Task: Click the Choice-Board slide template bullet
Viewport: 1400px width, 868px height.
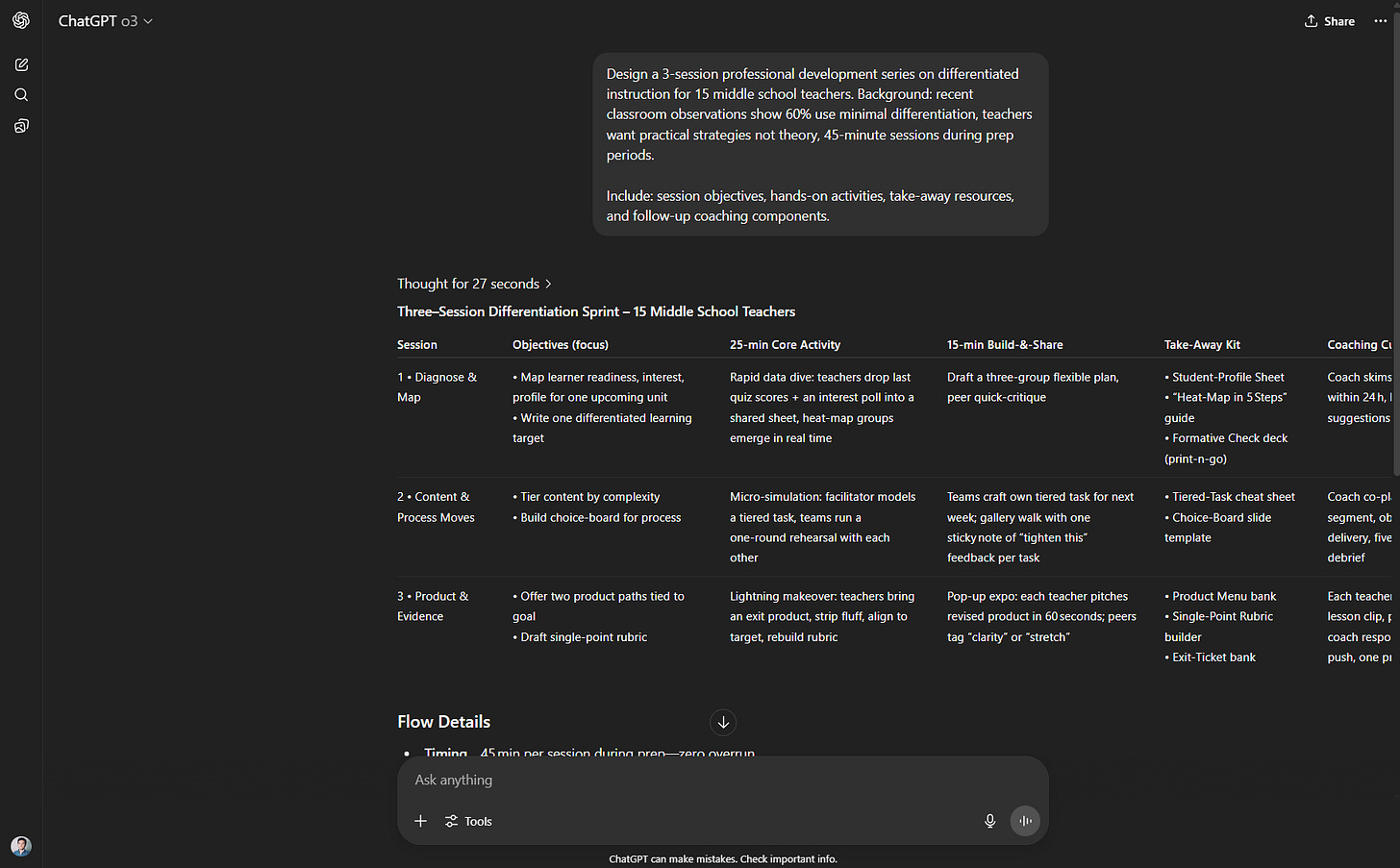Action: 1217,527
